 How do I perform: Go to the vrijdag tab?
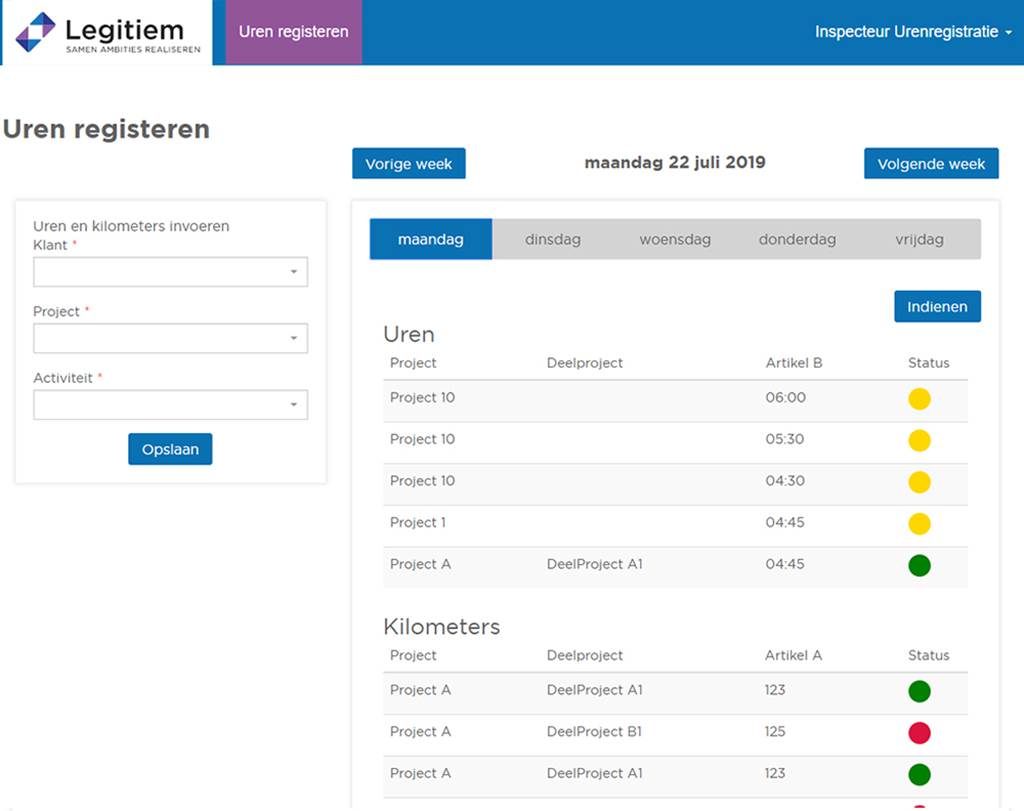[x=919, y=240]
